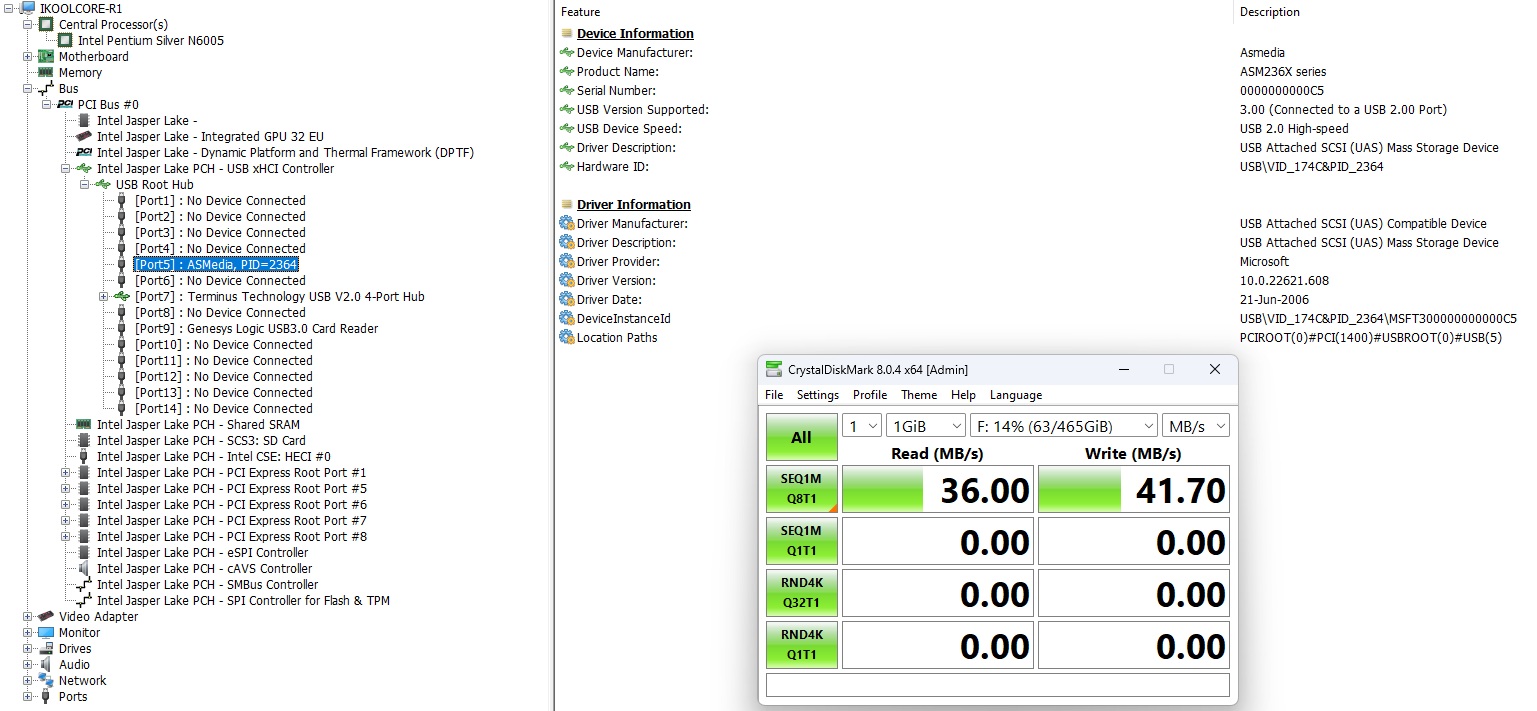1537x711 pixels.
Task: Click the Video Adapter card icon
Action: click(x=46, y=616)
